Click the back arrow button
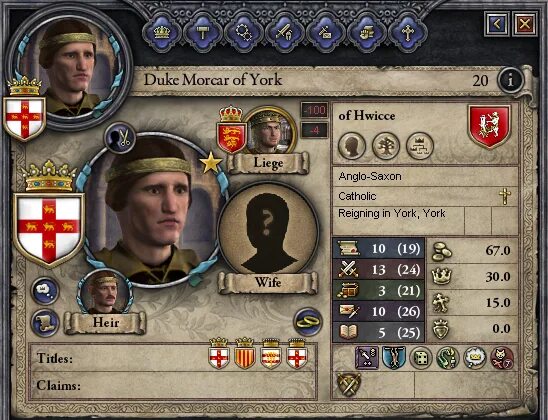 [497, 24]
